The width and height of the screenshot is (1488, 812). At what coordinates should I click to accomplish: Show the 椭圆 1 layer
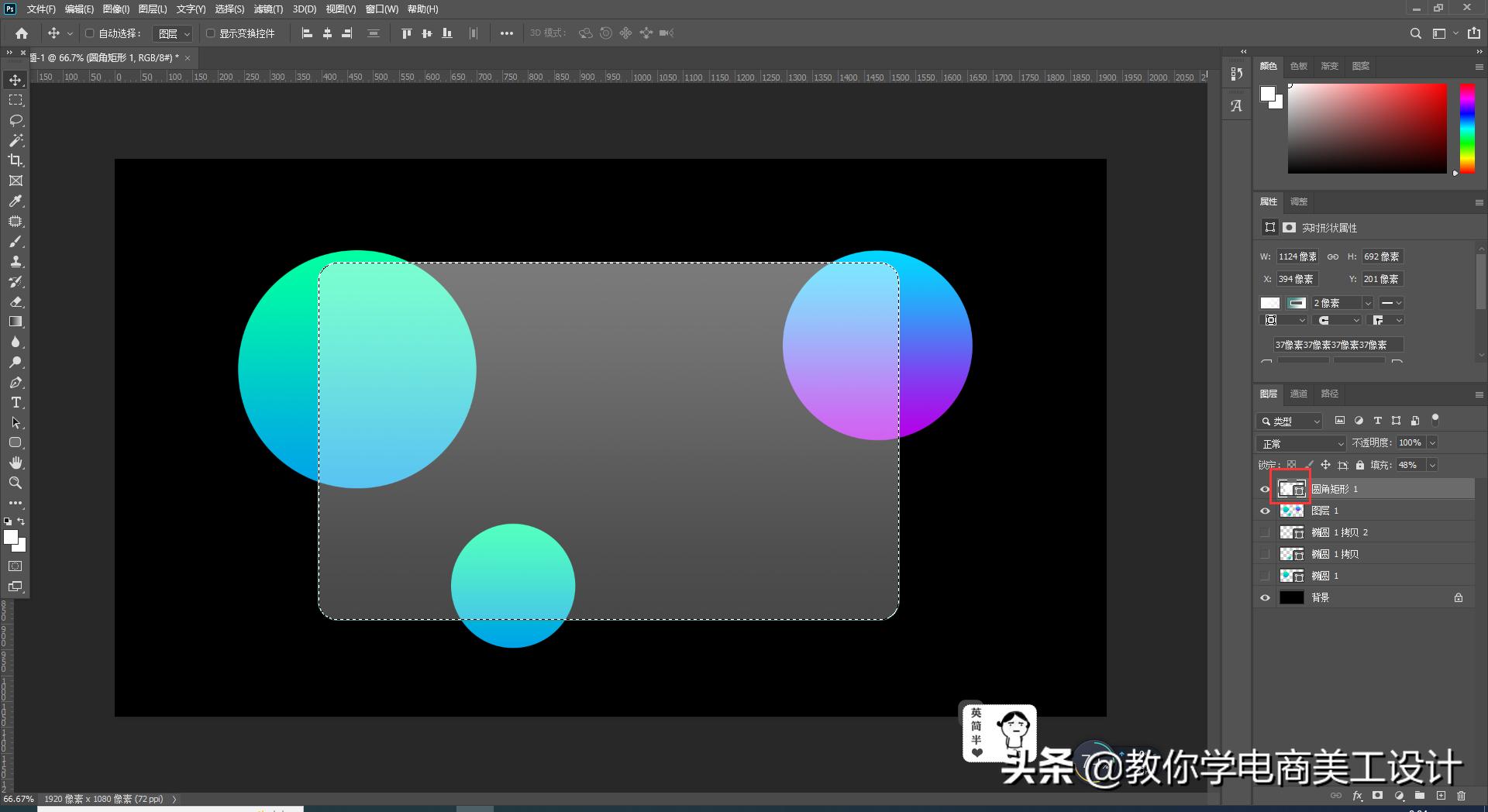1265,575
